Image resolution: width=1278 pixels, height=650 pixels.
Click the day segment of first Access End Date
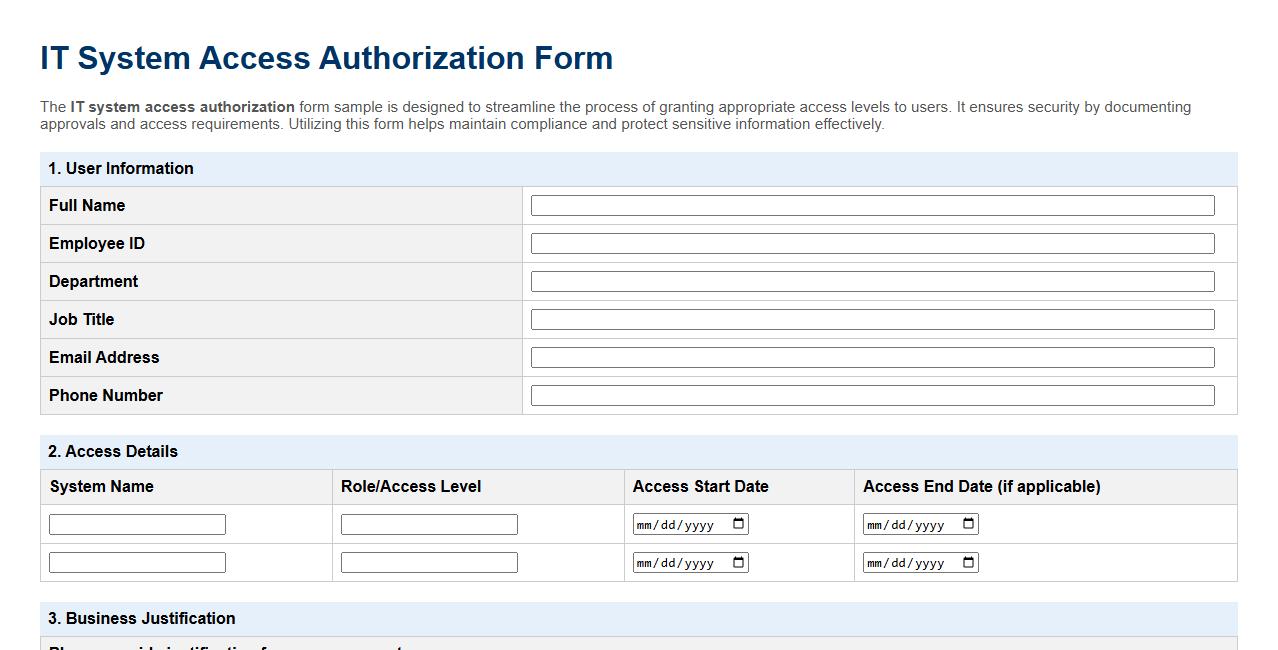click(899, 523)
